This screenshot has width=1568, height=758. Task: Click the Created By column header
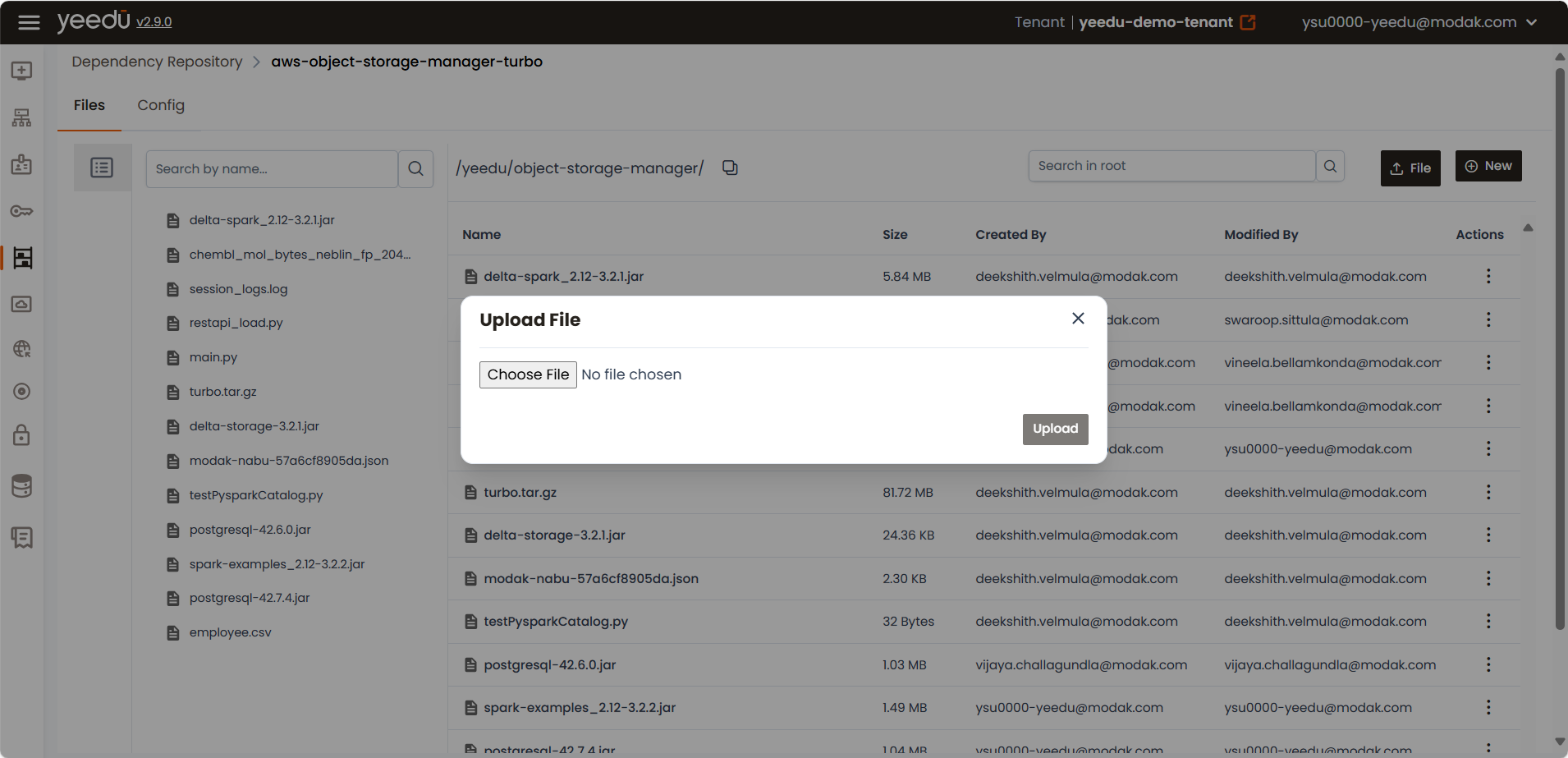[1011, 235]
